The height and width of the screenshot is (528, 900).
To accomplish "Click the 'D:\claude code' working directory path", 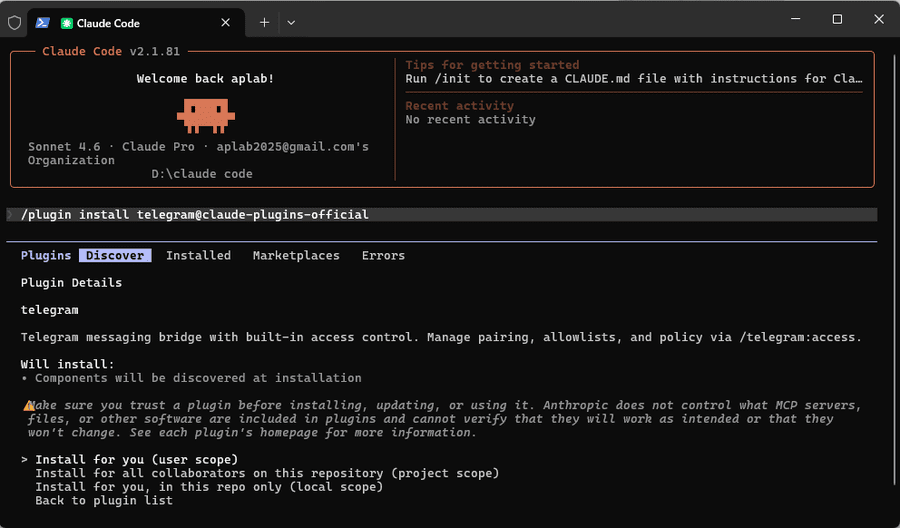I will pos(202,173).
